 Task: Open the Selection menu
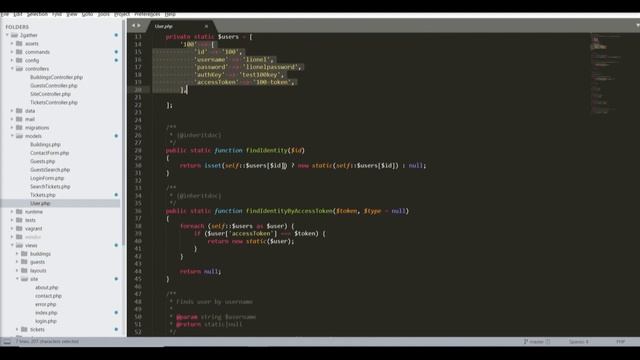coord(38,14)
